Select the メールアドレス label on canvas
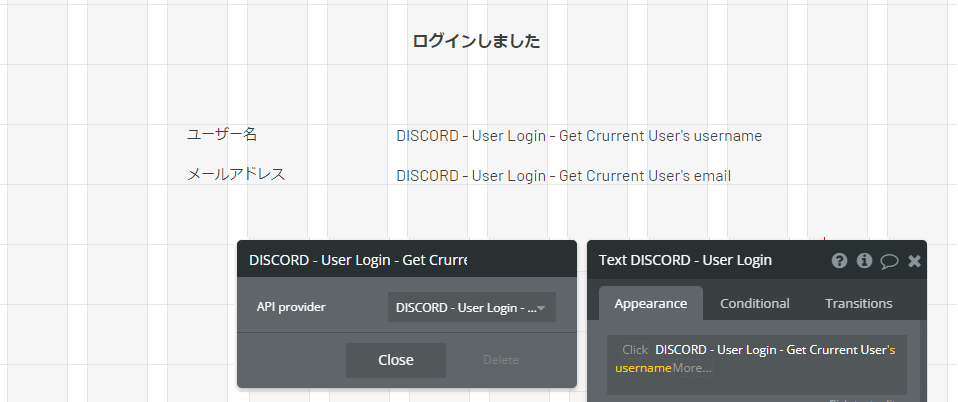The image size is (958, 402). (236, 174)
